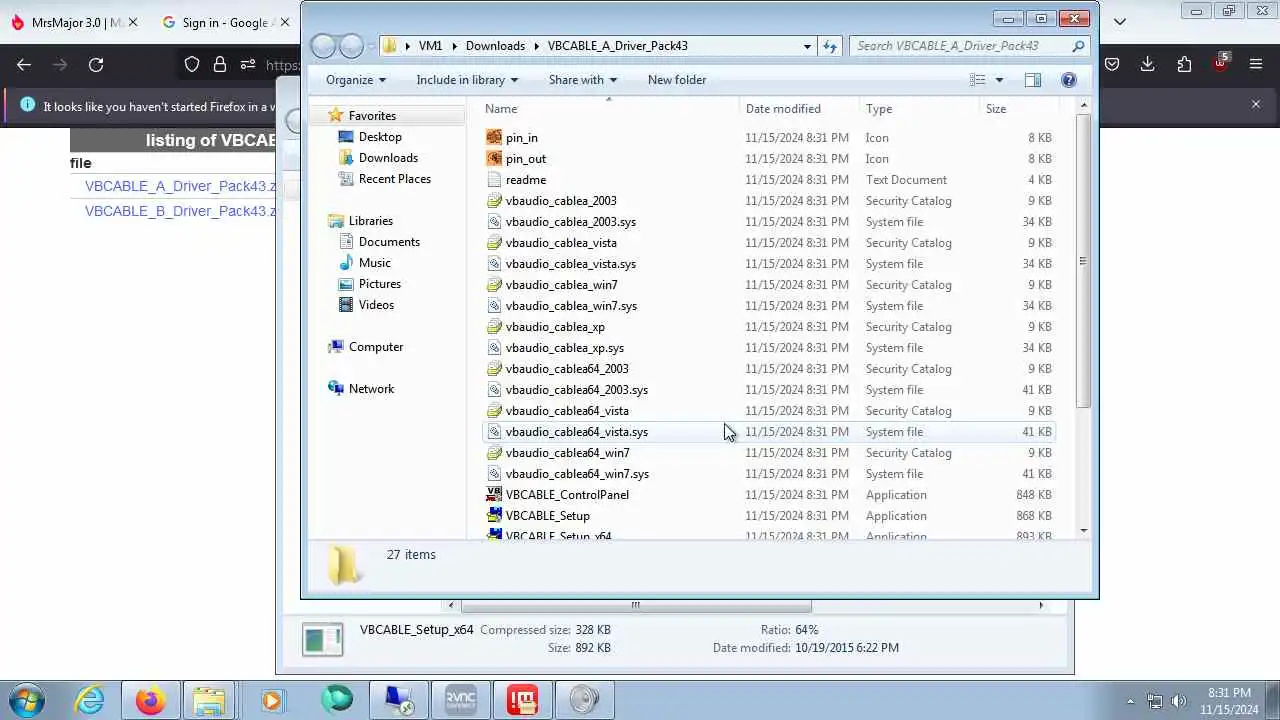Open the Music library in the navigation pane
The image size is (1280, 720).
(375, 263)
